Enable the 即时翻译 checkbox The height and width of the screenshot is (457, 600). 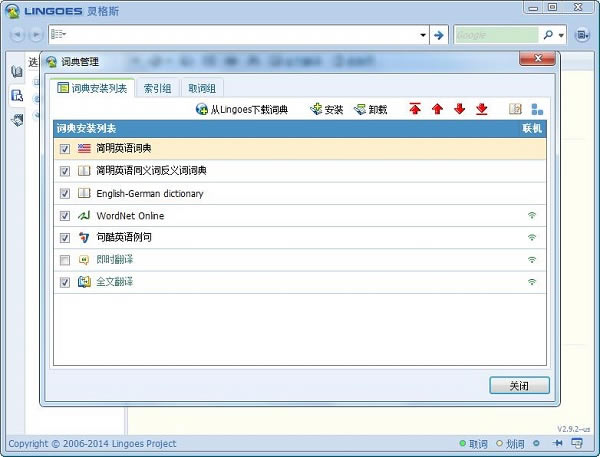tap(65, 260)
